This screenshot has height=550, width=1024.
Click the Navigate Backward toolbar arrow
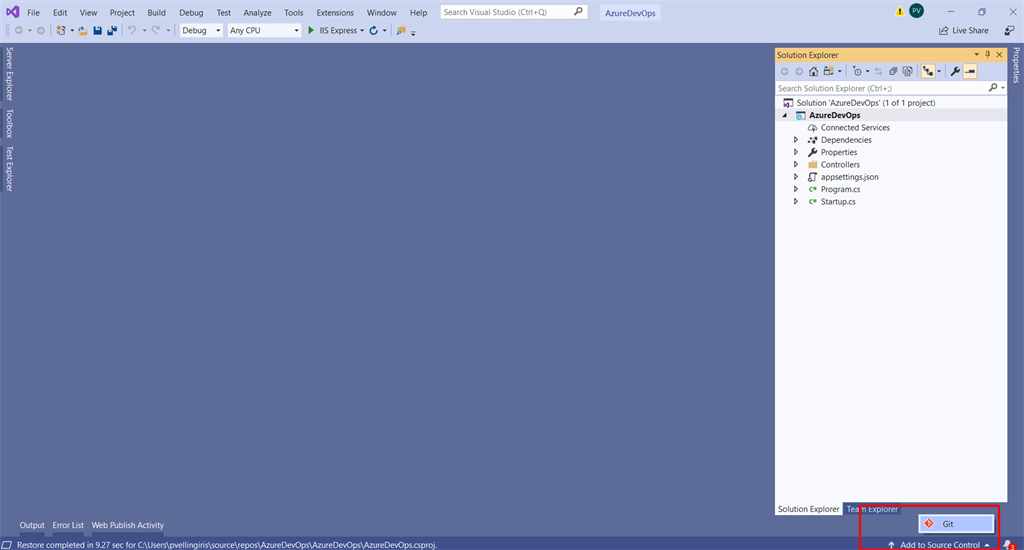[19, 31]
